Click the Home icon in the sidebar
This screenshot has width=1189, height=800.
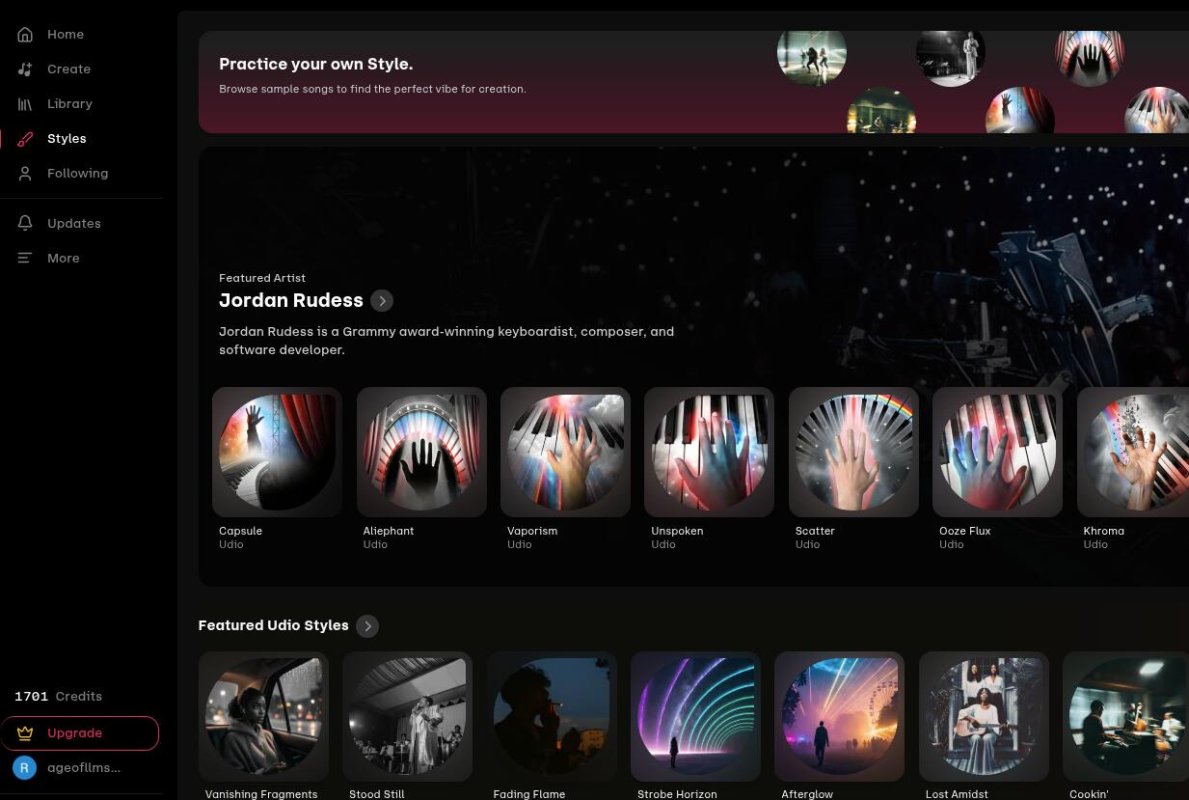(24, 33)
